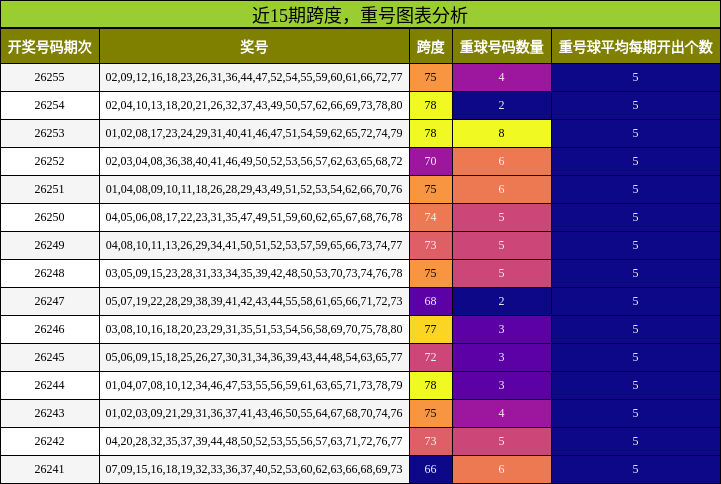Click span value 68 in row 26247
Screen dimensions: 721x484
[431, 302]
